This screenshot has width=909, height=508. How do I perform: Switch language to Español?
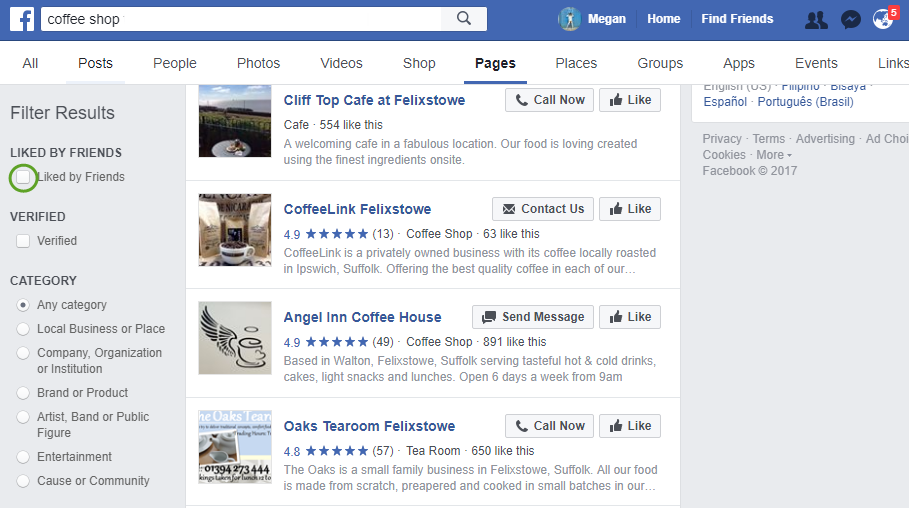tap(725, 102)
